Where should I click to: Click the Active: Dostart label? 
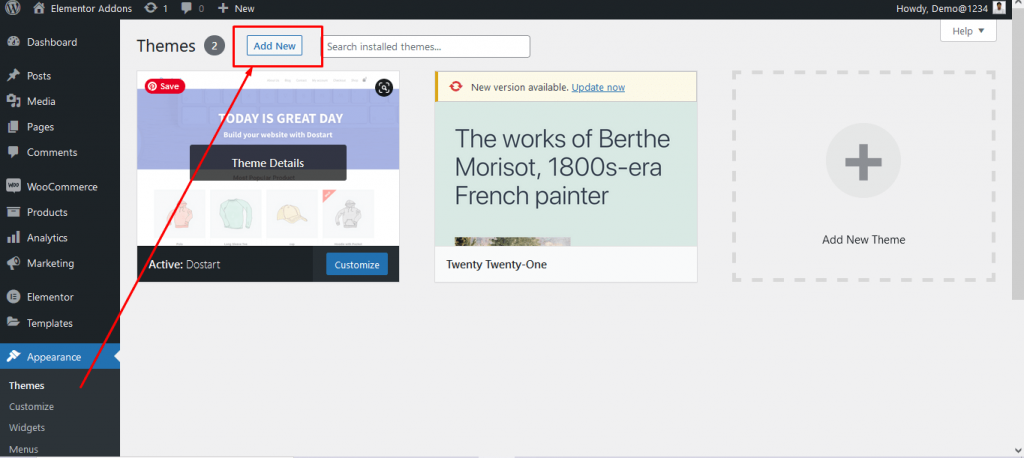coord(184,265)
